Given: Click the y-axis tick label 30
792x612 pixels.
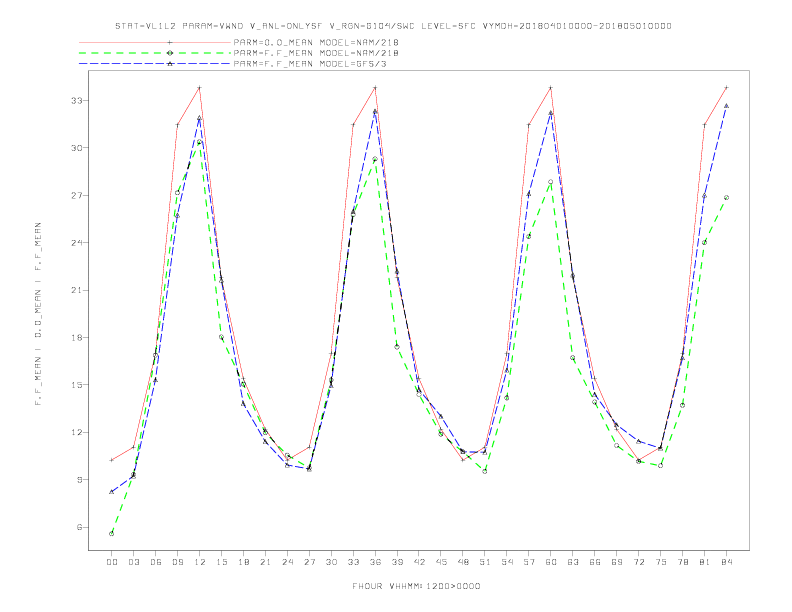Looking at the screenshot, I should [x=76, y=148].
